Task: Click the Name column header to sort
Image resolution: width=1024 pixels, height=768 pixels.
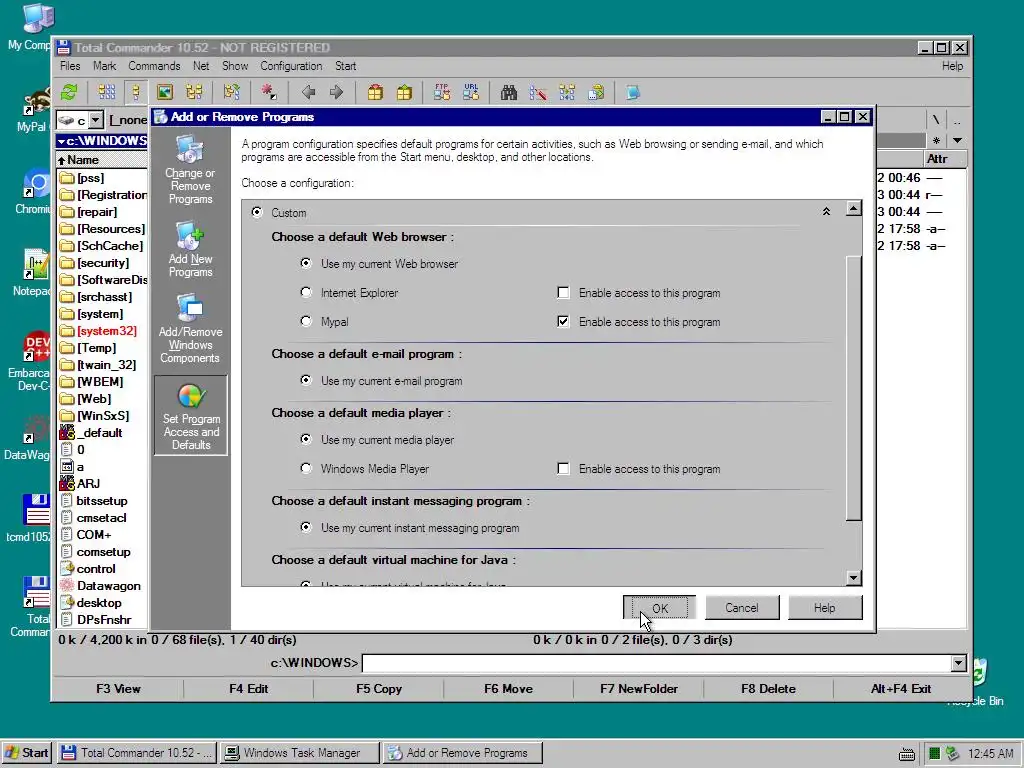Action: tap(102, 160)
